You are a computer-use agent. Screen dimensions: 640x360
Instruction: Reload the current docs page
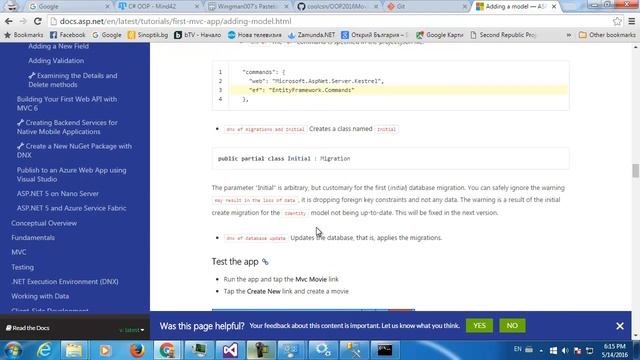tap(38, 21)
